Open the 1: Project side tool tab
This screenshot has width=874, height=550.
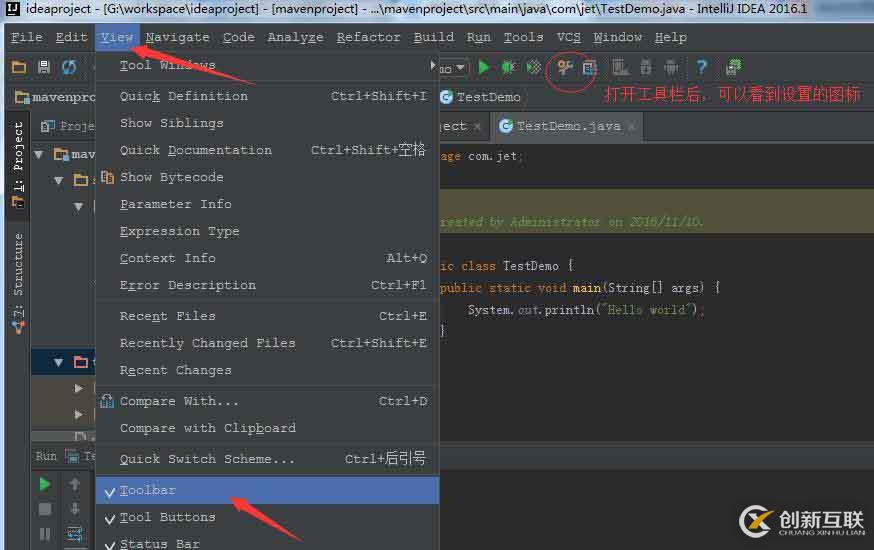click(18, 164)
